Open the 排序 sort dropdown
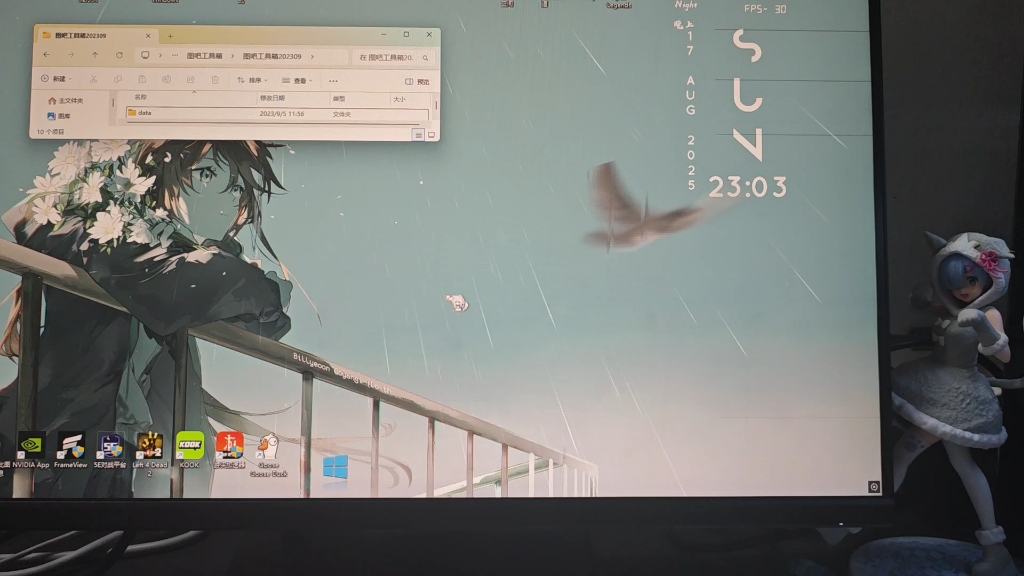The image size is (1024, 576). (252, 80)
